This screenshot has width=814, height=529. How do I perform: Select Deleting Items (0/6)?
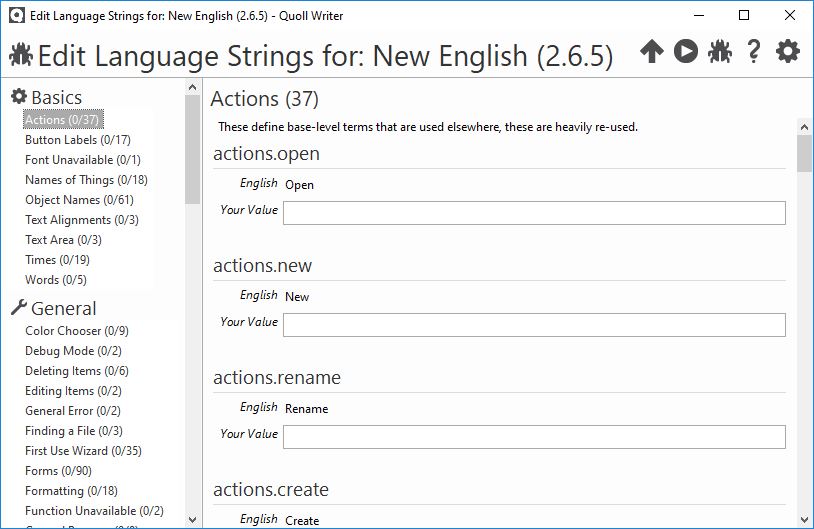pos(77,371)
